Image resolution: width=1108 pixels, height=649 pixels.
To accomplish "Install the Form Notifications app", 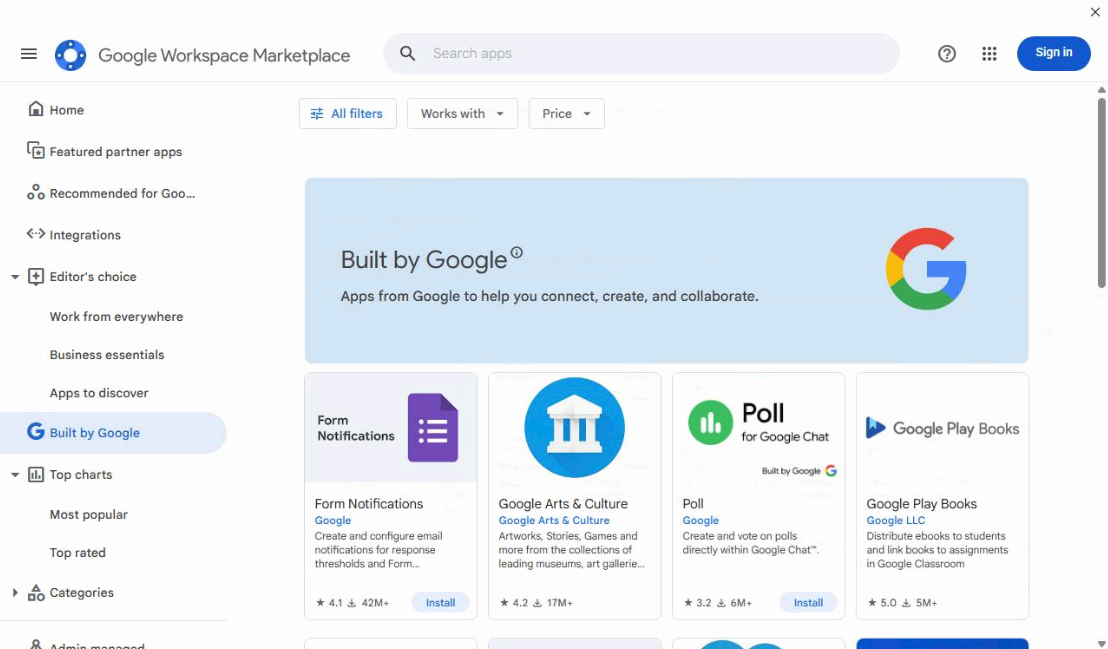I will [440, 602].
